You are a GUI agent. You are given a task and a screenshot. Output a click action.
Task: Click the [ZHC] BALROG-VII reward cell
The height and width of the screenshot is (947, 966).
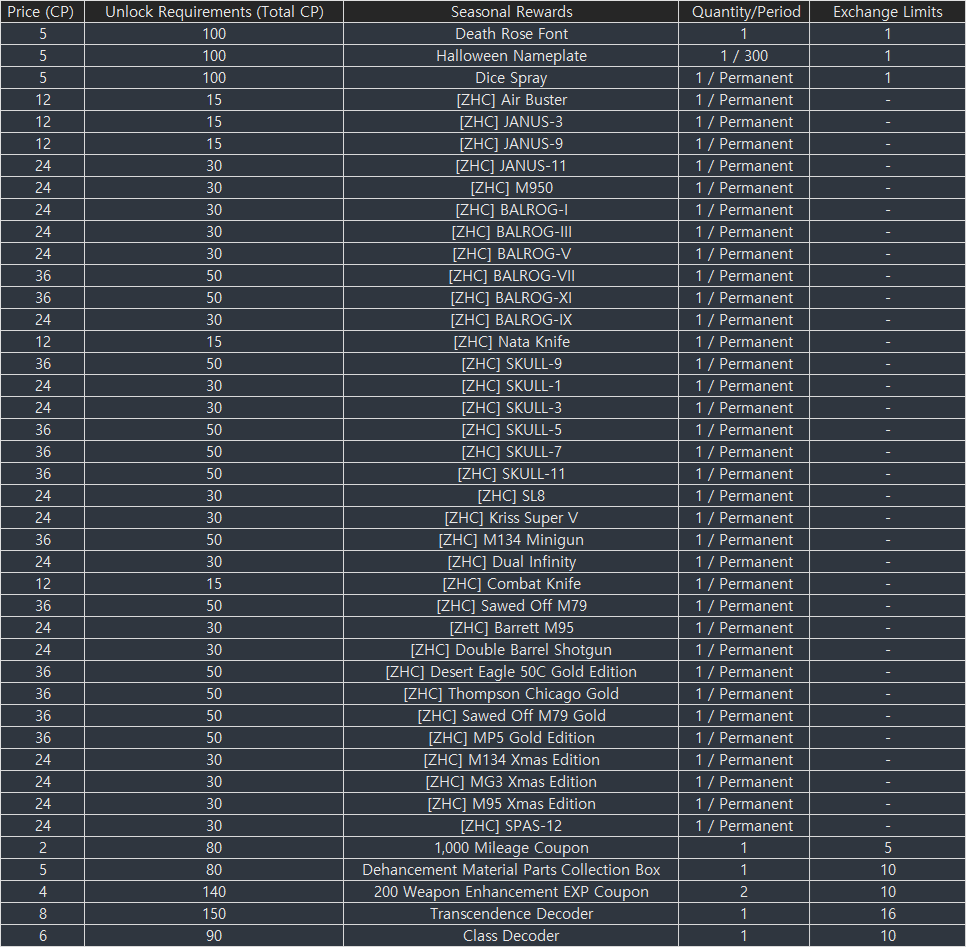(x=511, y=276)
